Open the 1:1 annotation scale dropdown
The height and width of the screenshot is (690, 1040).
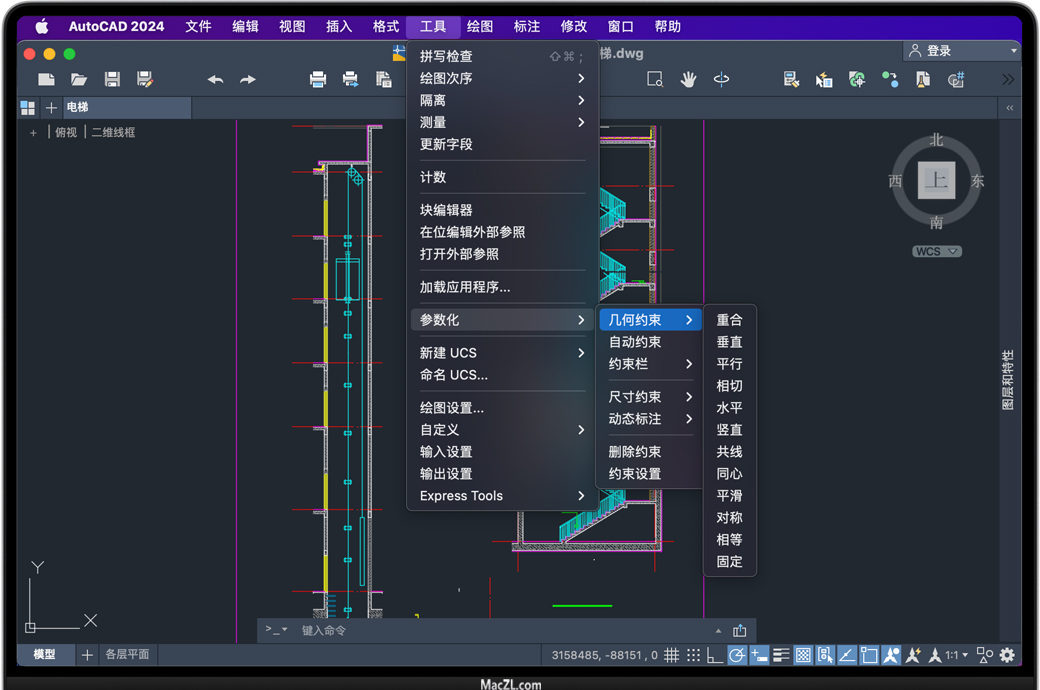(x=957, y=655)
